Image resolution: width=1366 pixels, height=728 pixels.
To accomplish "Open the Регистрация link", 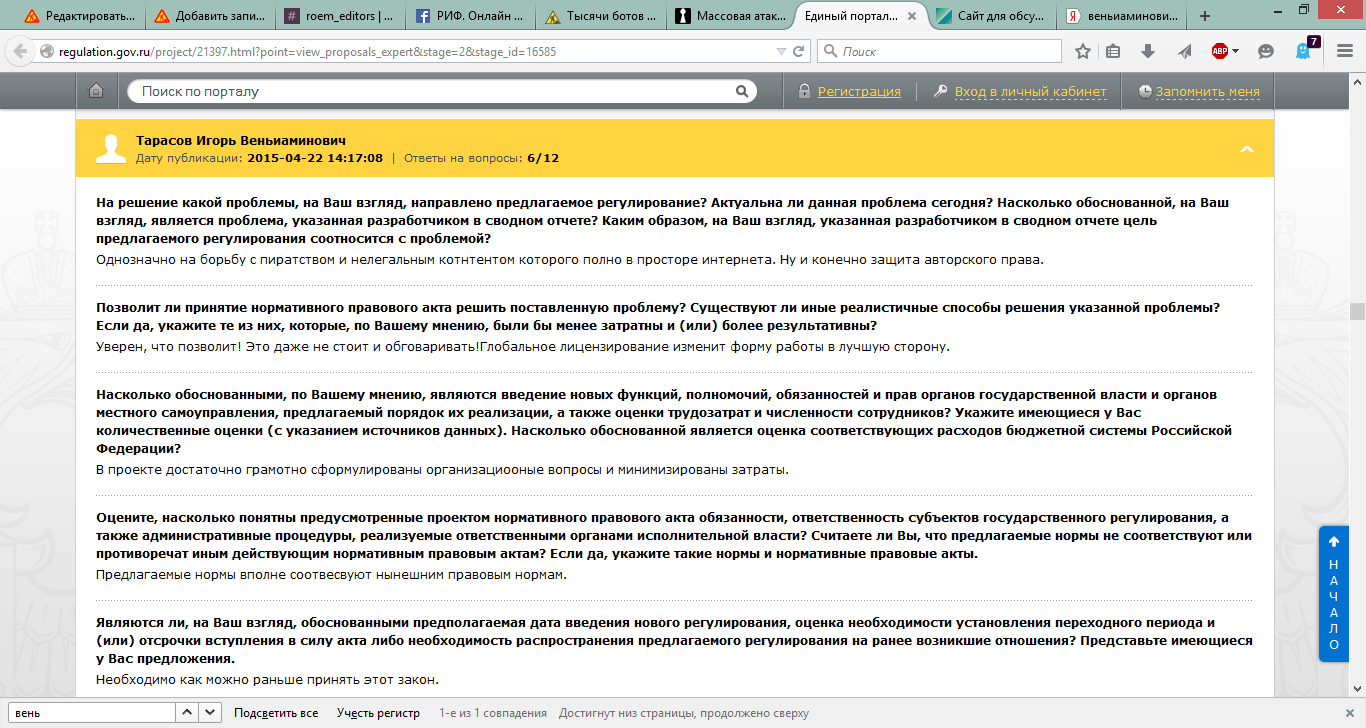I will [x=859, y=92].
